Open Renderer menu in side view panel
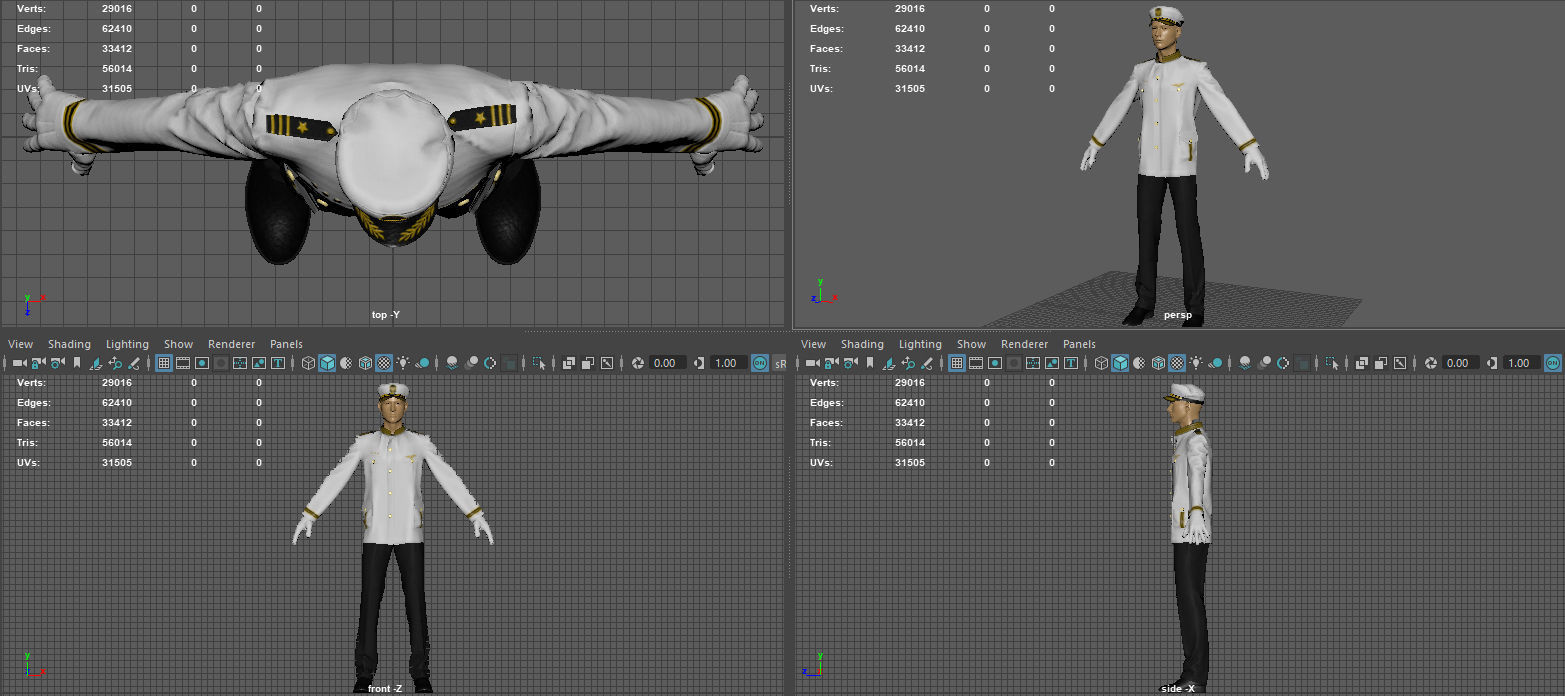 pyautogui.click(x=1024, y=344)
